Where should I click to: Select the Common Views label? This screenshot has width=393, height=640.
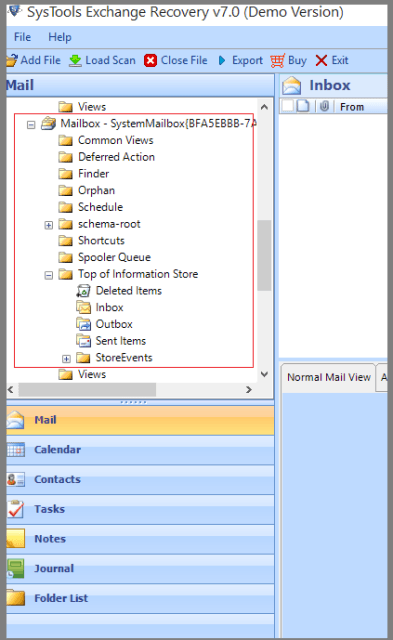tap(115, 140)
